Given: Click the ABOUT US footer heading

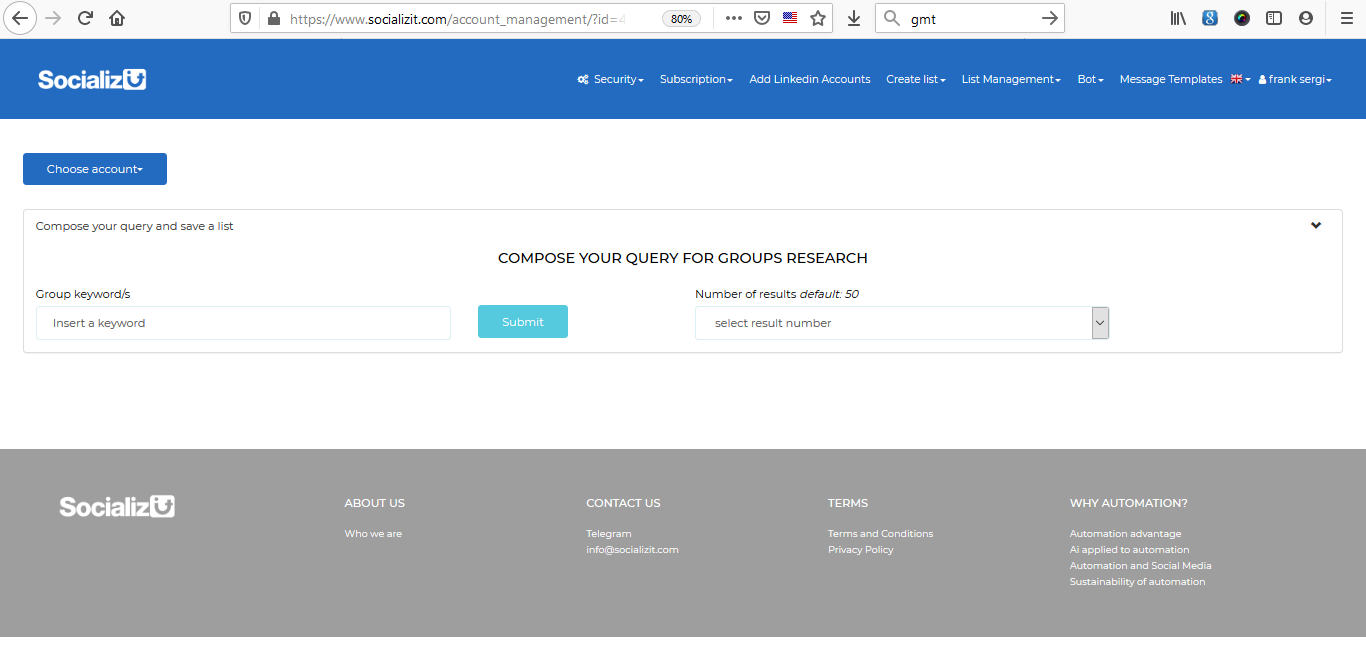Looking at the screenshot, I should coord(375,503).
